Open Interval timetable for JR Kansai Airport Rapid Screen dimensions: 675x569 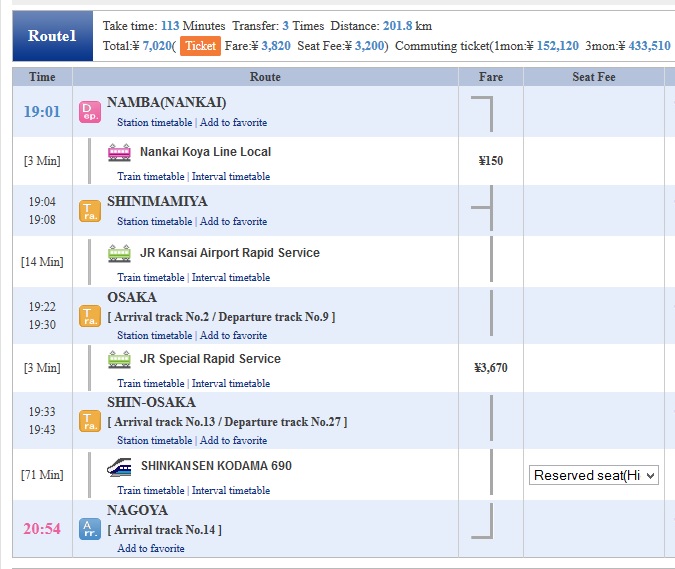point(231,278)
